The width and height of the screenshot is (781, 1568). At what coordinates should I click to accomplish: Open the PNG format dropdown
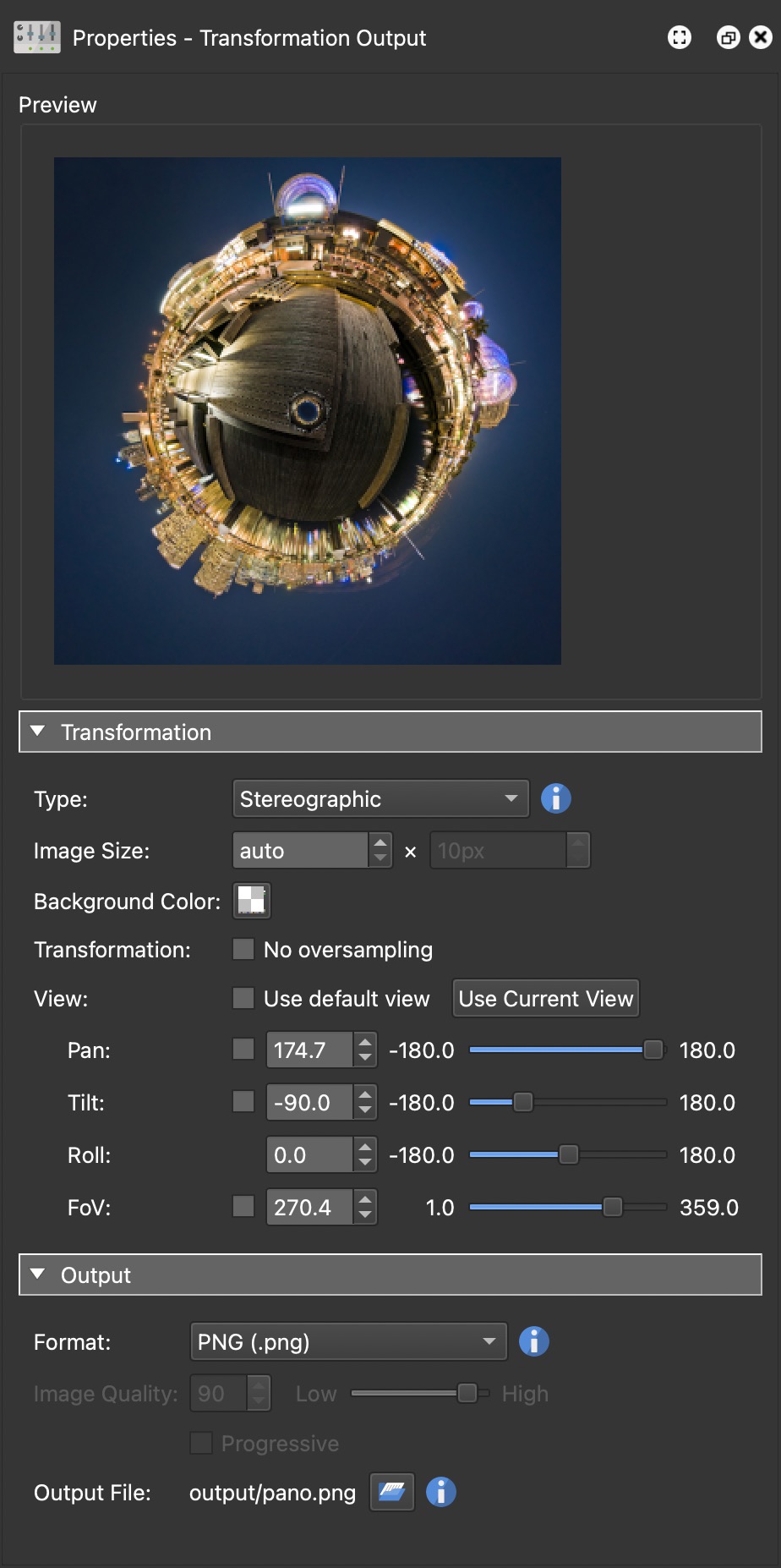click(348, 1341)
